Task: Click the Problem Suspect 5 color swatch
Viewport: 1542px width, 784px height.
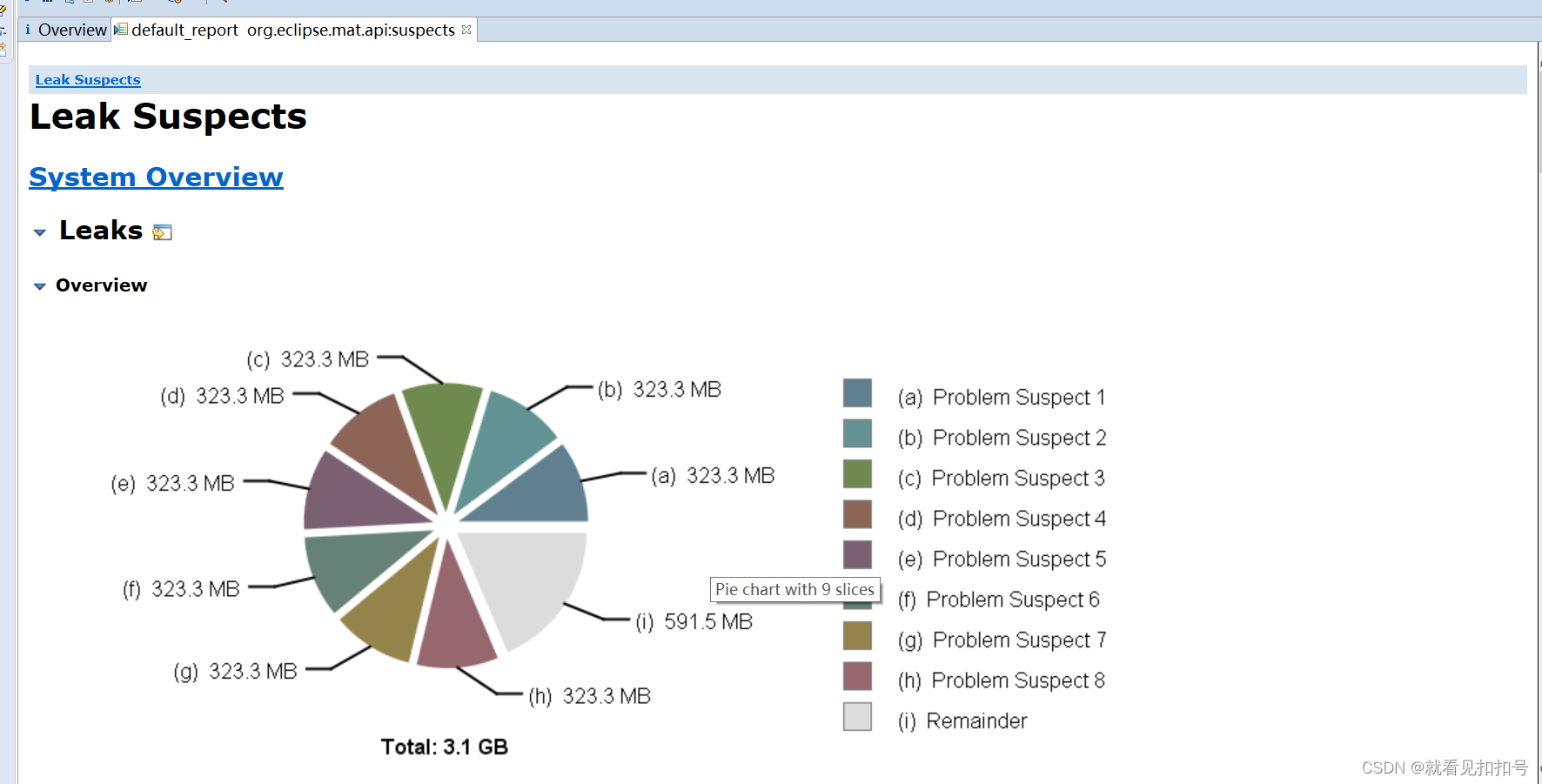Action: 857,555
